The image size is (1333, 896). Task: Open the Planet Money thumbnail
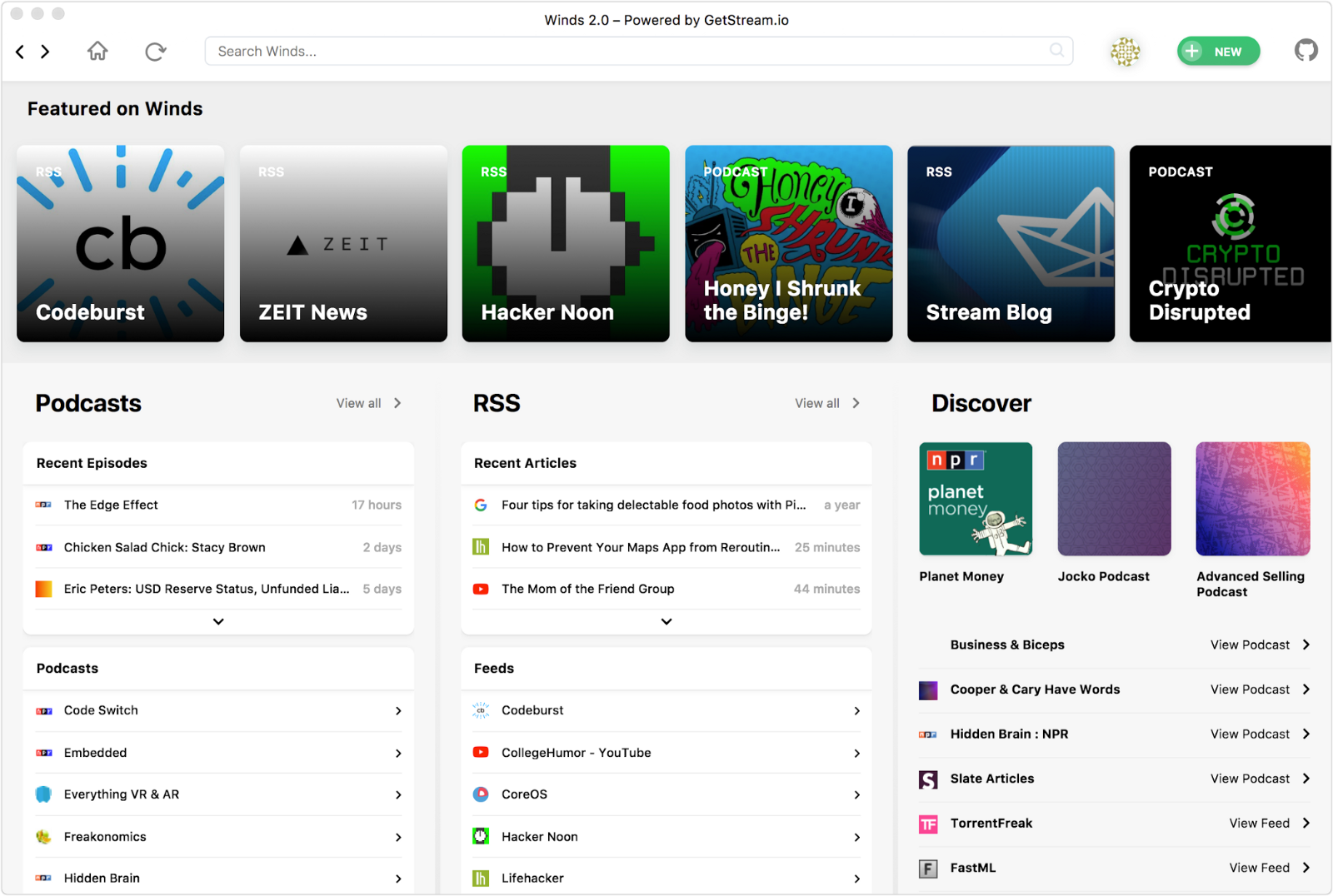pyautogui.click(x=976, y=499)
